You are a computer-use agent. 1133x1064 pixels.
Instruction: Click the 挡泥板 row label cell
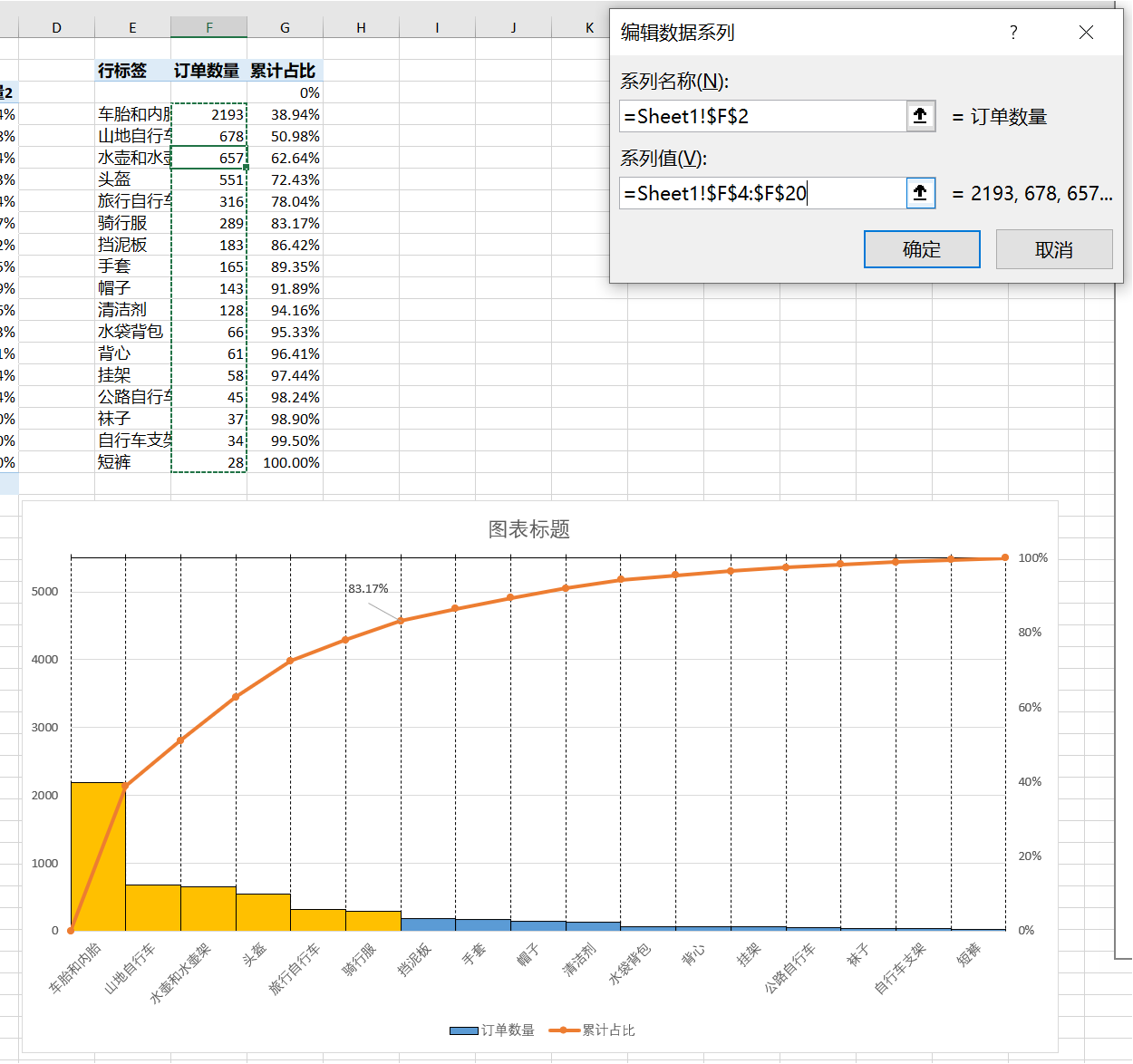point(132,245)
